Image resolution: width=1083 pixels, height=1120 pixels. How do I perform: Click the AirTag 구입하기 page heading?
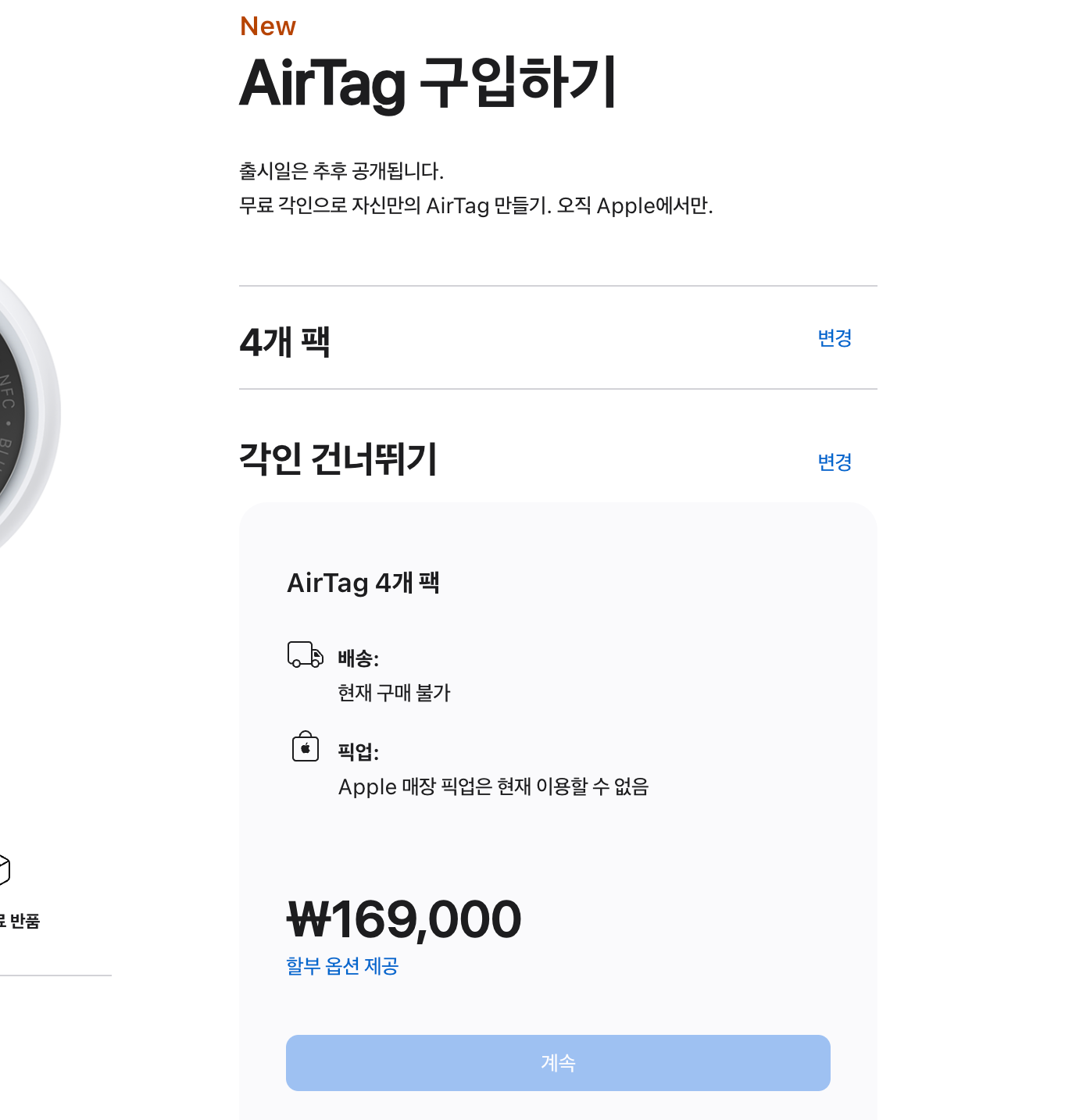click(428, 83)
